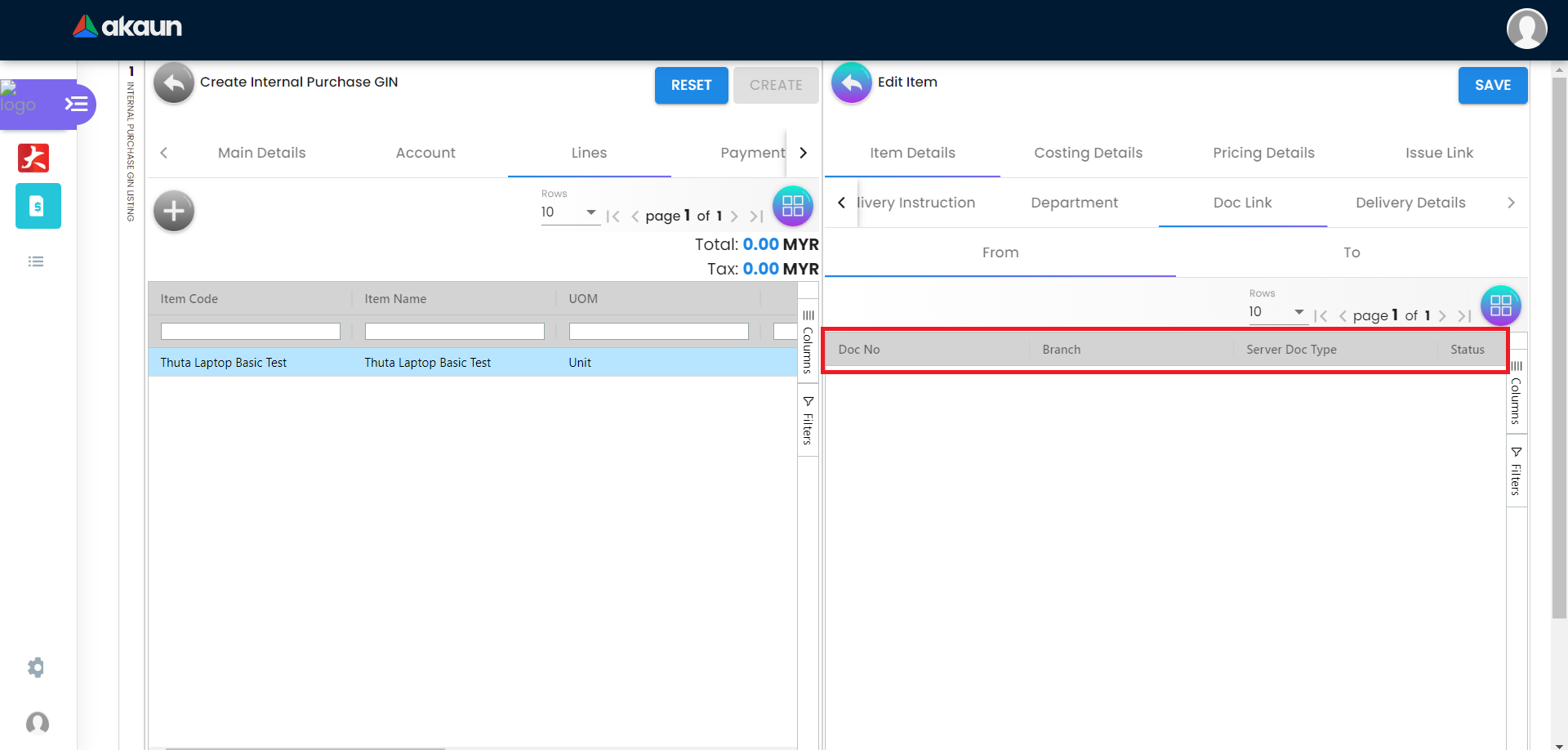Click the RESET button

[x=691, y=85]
